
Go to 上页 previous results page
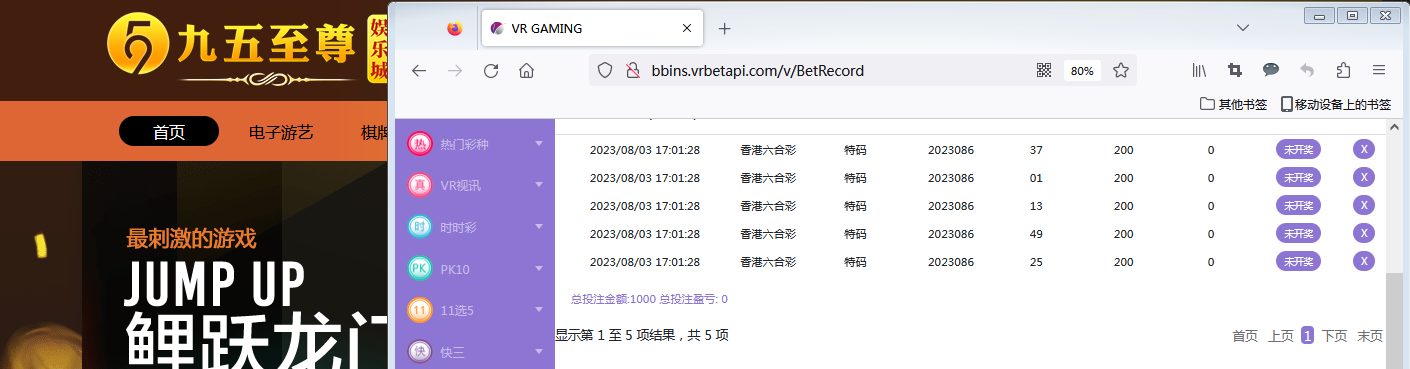point(1281,337)
